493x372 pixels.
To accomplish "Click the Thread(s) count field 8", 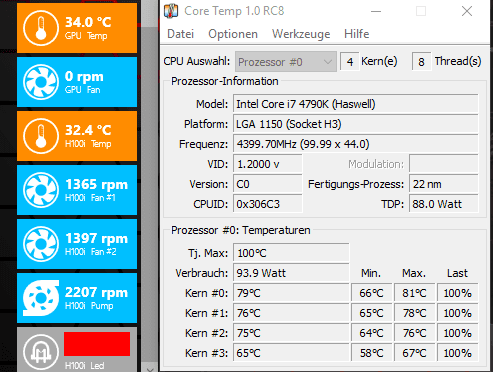I will 421,62.
